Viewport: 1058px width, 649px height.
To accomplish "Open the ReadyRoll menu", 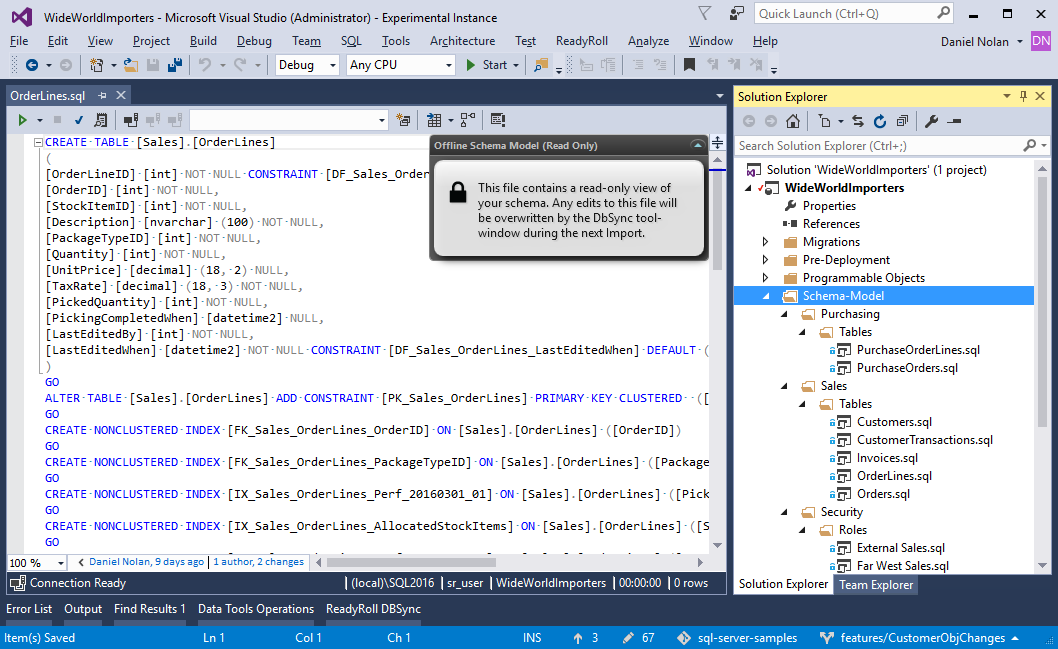I will pyautogui.click(x=581, y=41).
